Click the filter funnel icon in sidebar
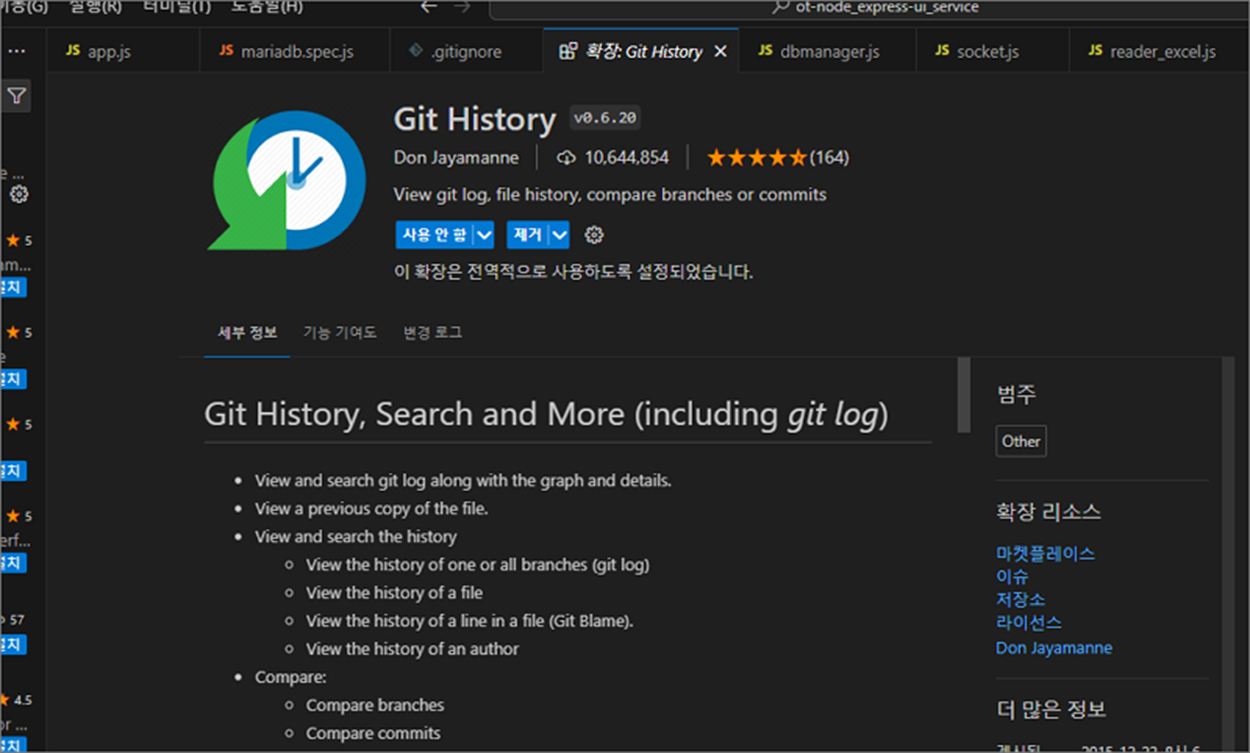This screenshot has width=1250, height=753. (x=18, y=96)
